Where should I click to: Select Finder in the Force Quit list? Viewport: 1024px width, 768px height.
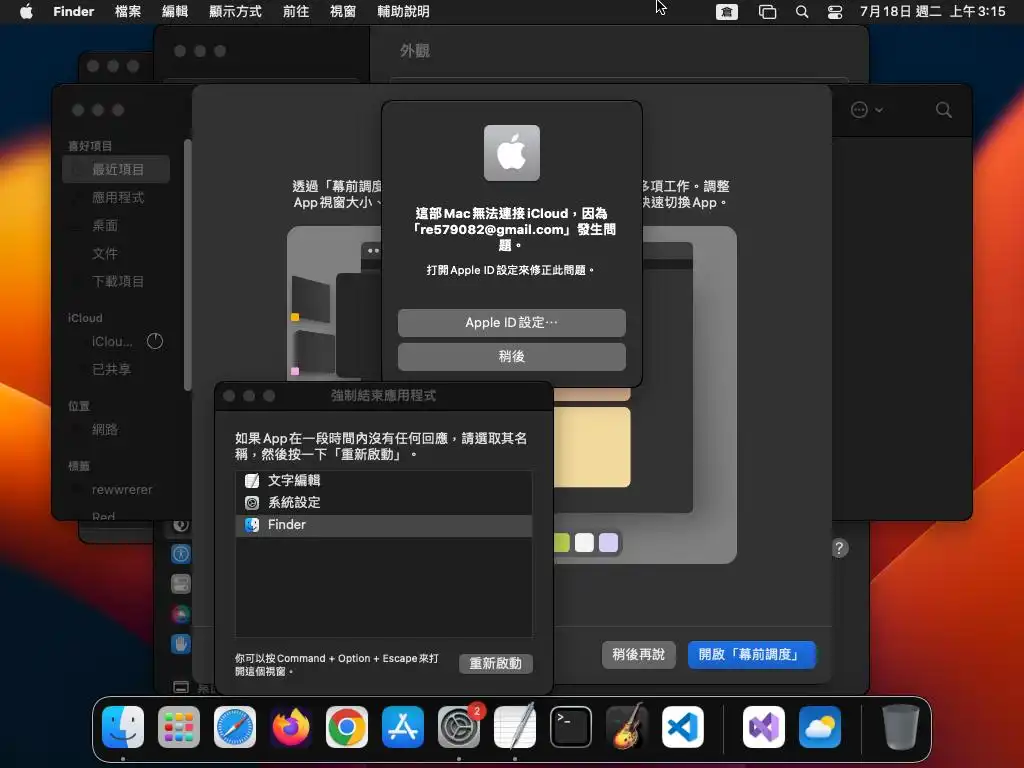(383, 525)
